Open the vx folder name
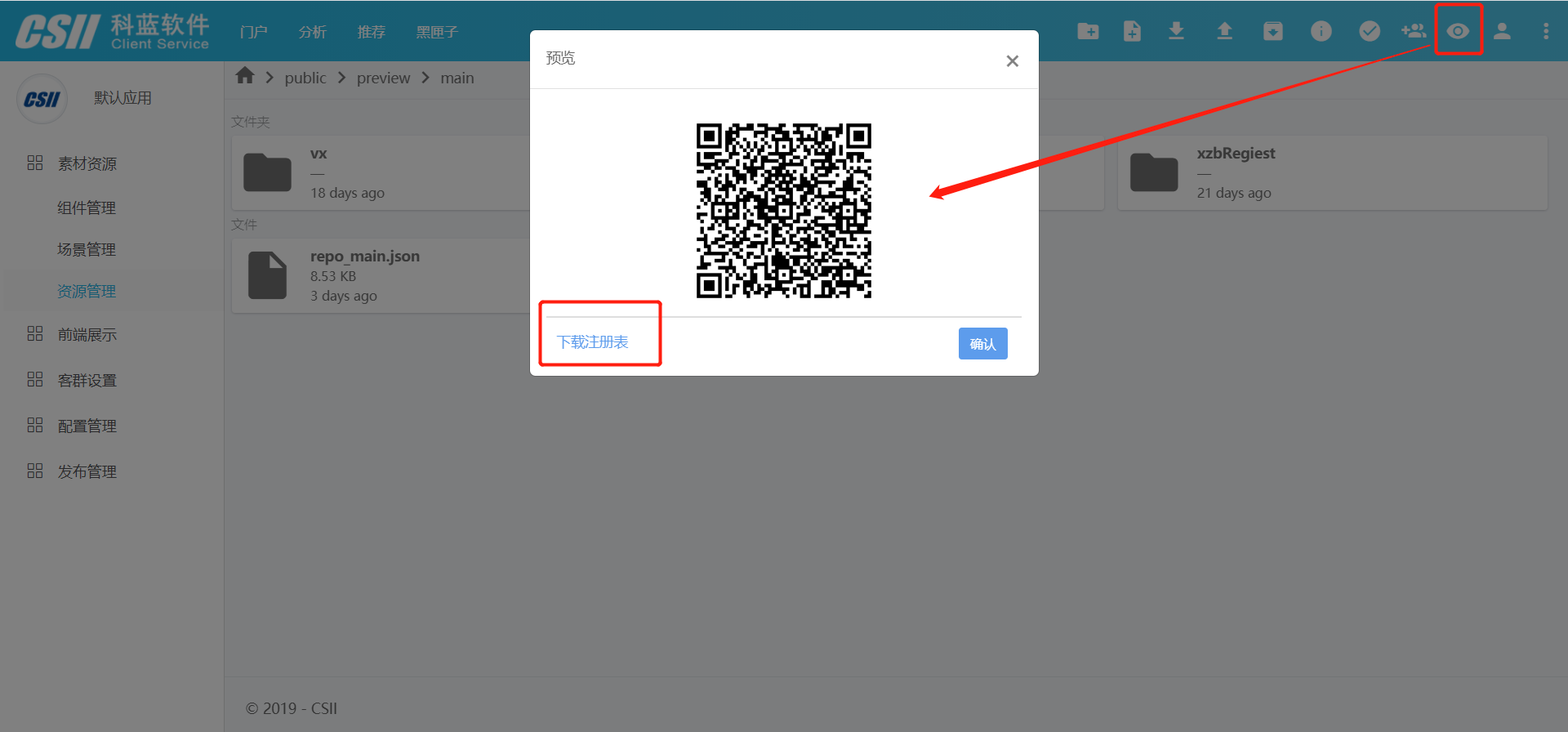Viewport: 1568px width, 732px height. click(318, 154)
